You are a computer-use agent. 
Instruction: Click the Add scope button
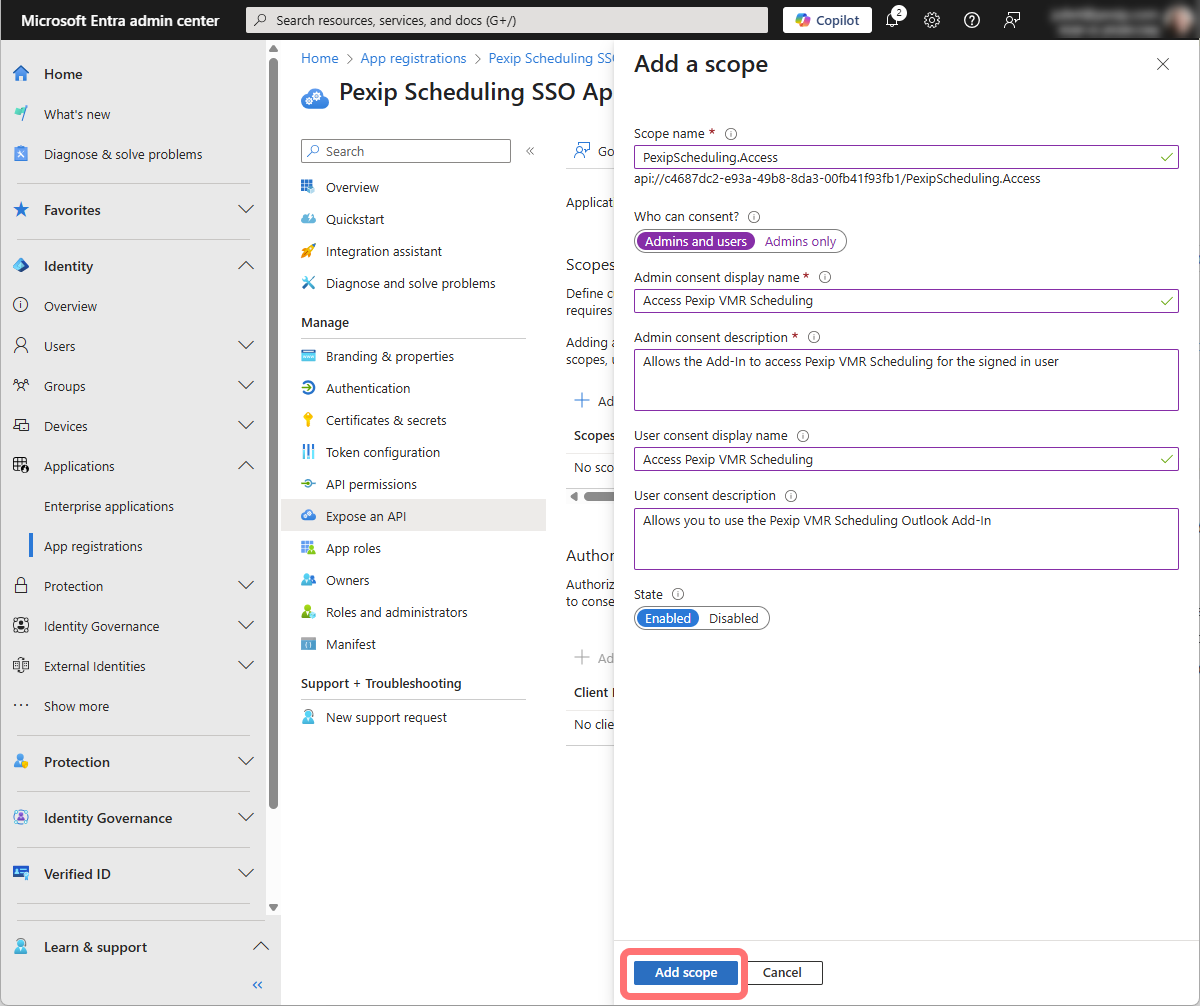click(x=686, y=972)
